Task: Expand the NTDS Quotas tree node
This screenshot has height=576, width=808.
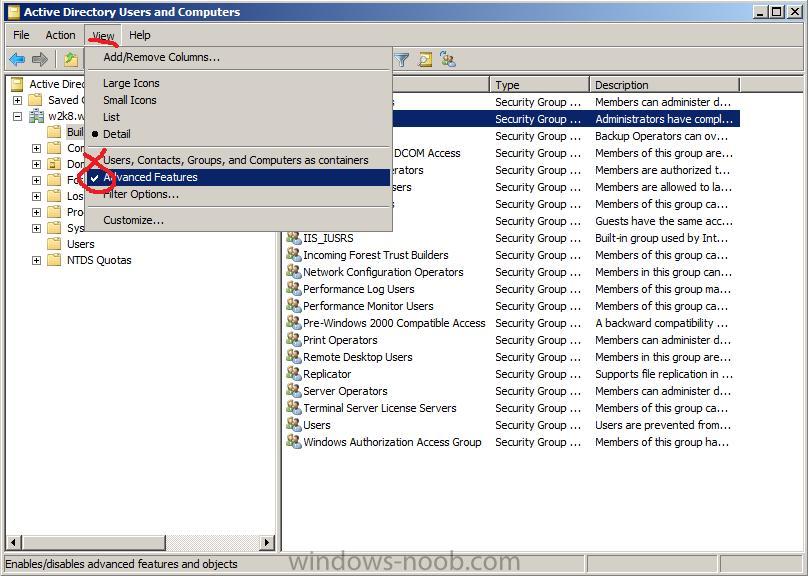Action: coord(36,260)
